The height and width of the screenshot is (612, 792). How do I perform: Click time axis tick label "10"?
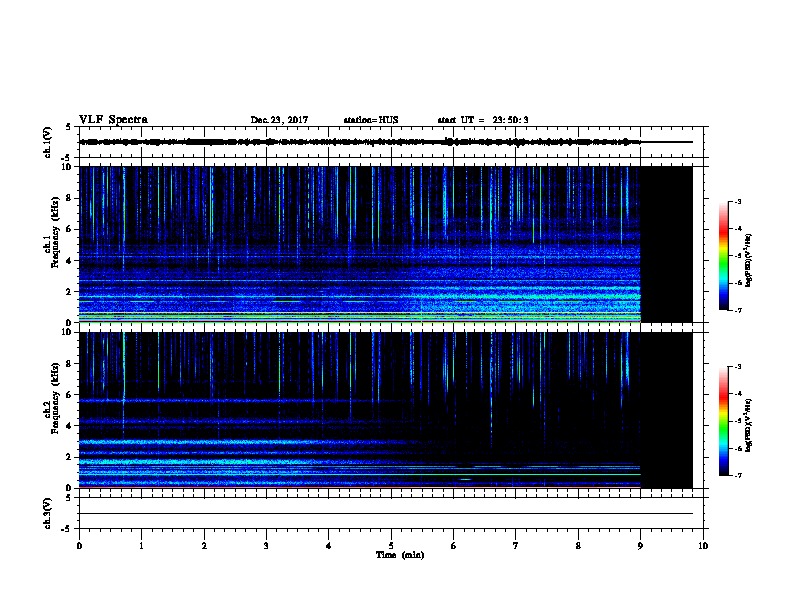click(x=703, y=546)
